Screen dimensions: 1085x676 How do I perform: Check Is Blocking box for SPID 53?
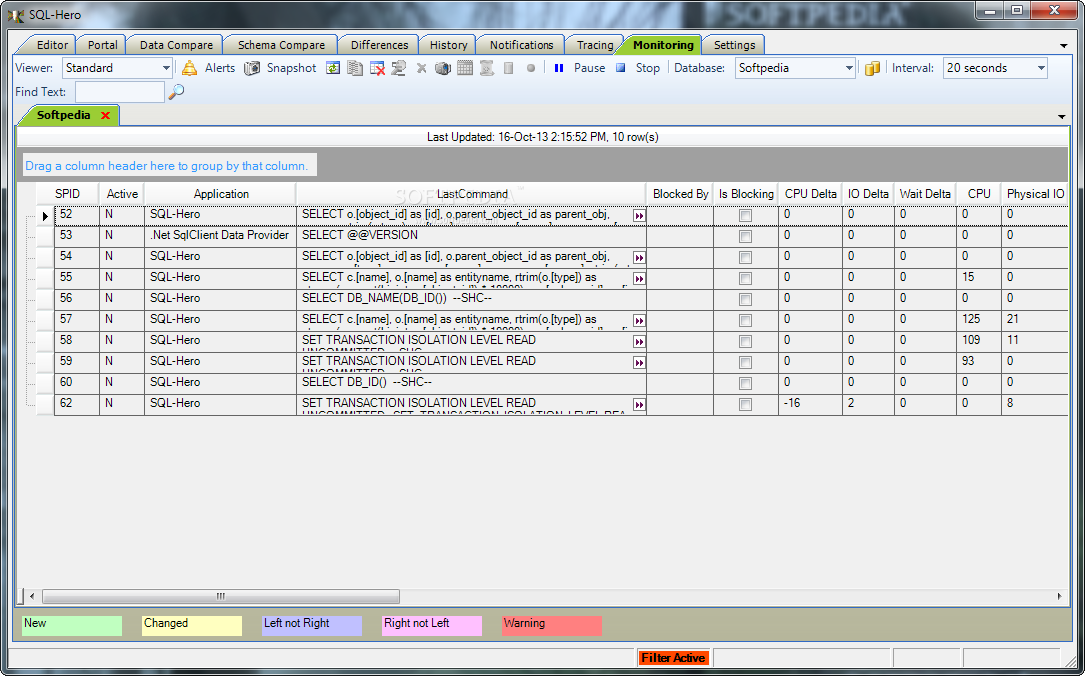pyautogui.click(x=745, y=237)
